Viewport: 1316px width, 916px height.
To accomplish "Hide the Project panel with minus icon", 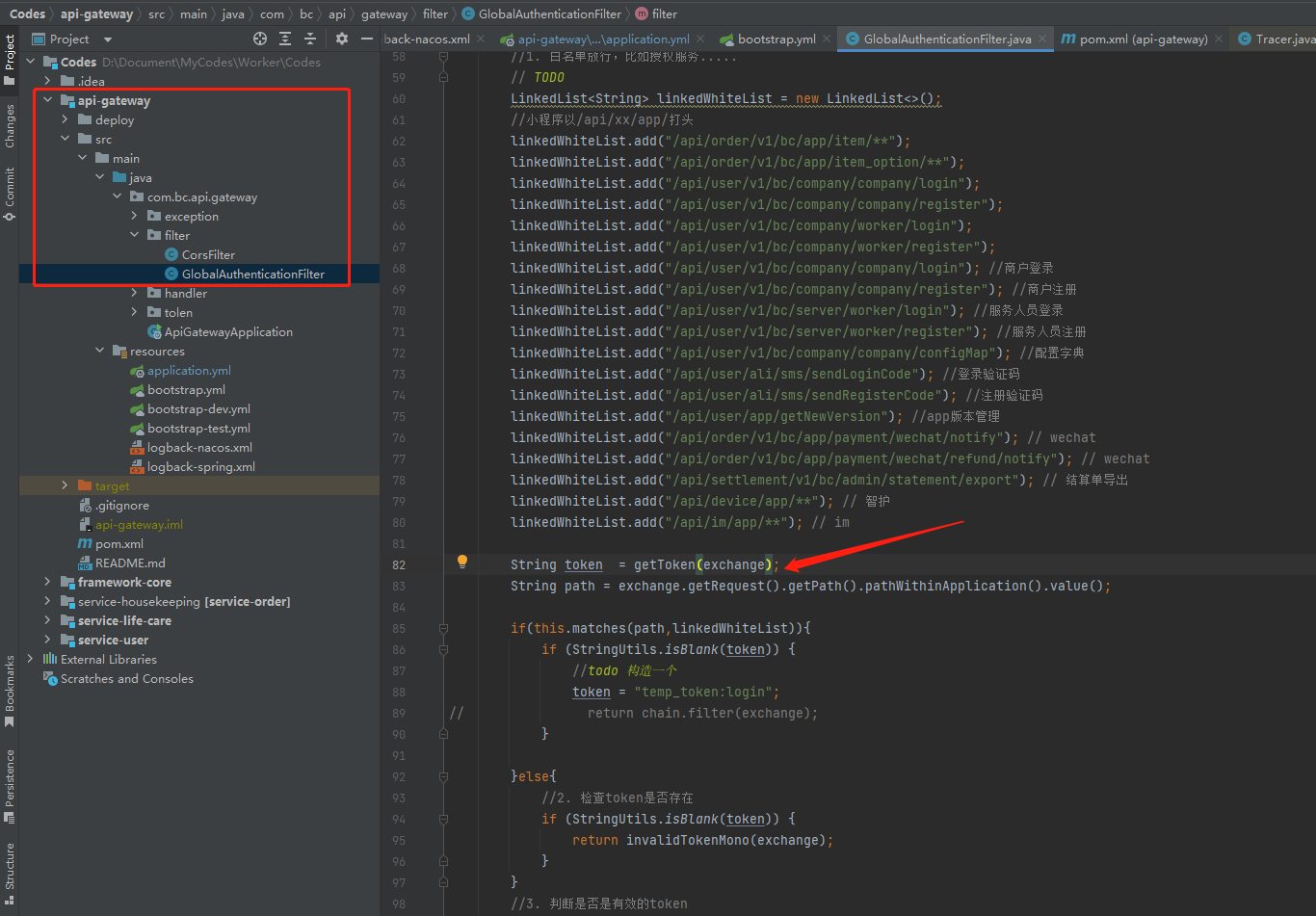I will tap(366, 39).
